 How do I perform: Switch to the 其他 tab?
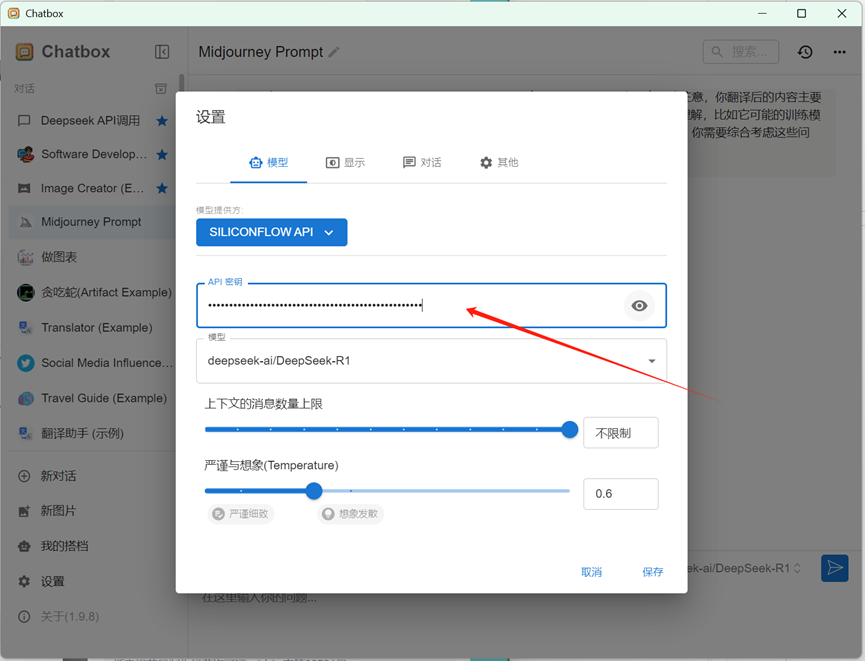point(499,162)
